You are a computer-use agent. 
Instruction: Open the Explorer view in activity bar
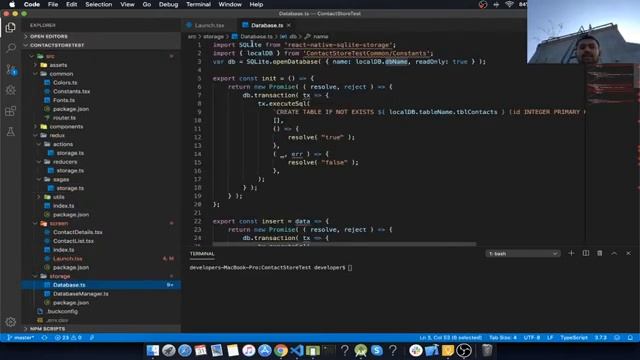[x=11, y=27]
